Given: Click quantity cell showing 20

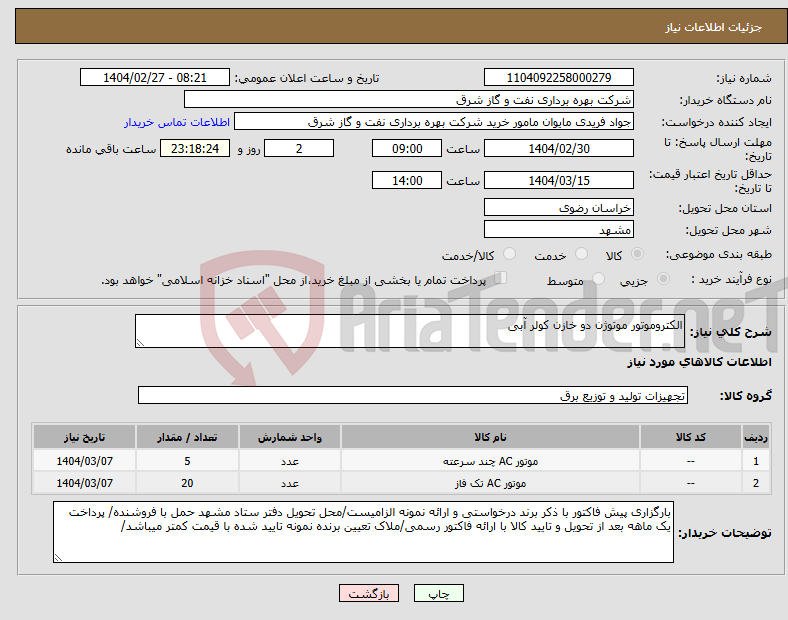Looking at the screenshot, I should pyautogui.click(x=187, y=483).
